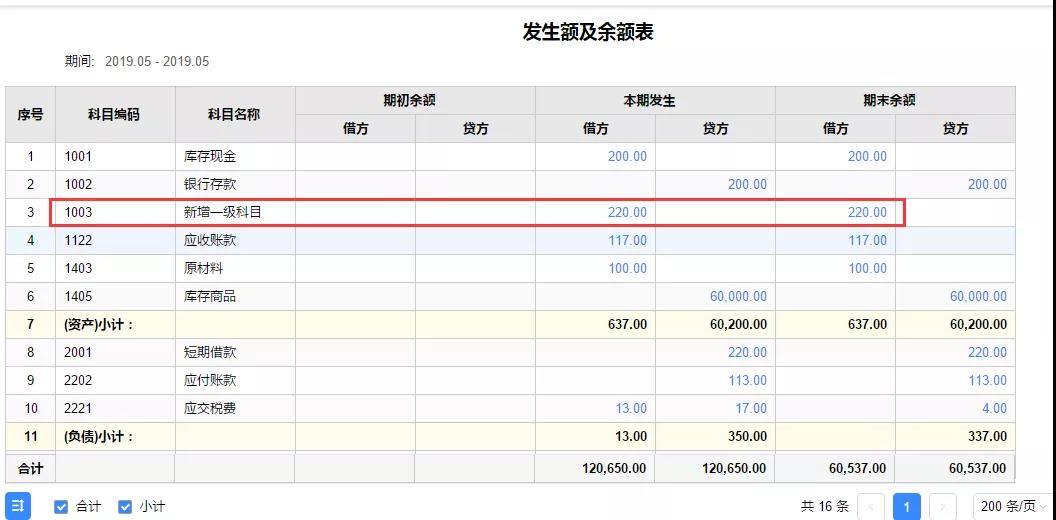Select the 原材料 account code 1403
Viewport: 1056px width, 520px height.
[79, 269]
